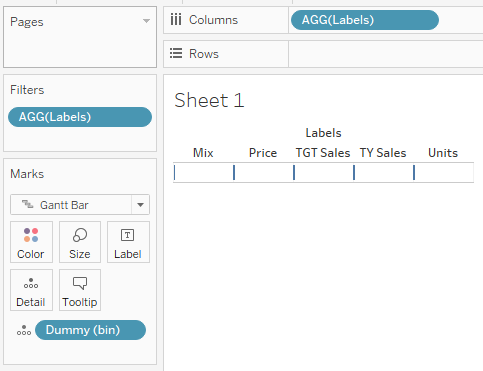Click the Price column header
Screen dimensions: 483x371
click(x=263, y=153)
